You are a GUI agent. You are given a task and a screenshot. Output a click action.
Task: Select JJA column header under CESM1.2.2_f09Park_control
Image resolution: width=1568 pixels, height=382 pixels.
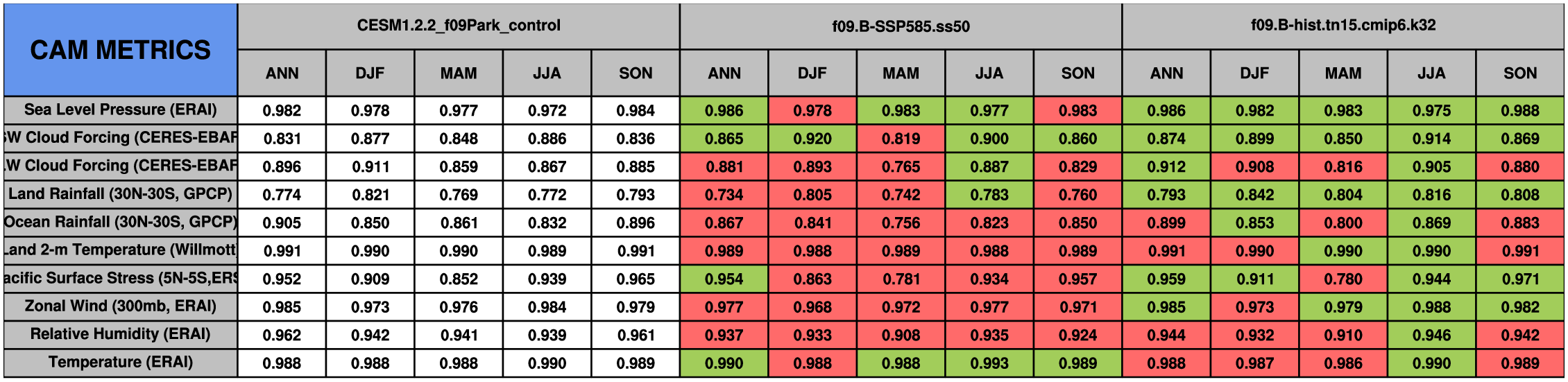(x=547, y=73)
